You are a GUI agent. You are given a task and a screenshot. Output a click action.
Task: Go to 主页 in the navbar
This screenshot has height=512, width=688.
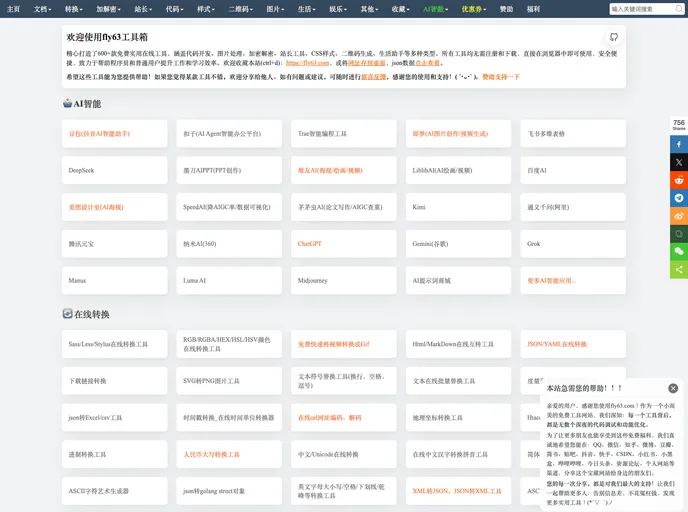(x=13, y=9)
